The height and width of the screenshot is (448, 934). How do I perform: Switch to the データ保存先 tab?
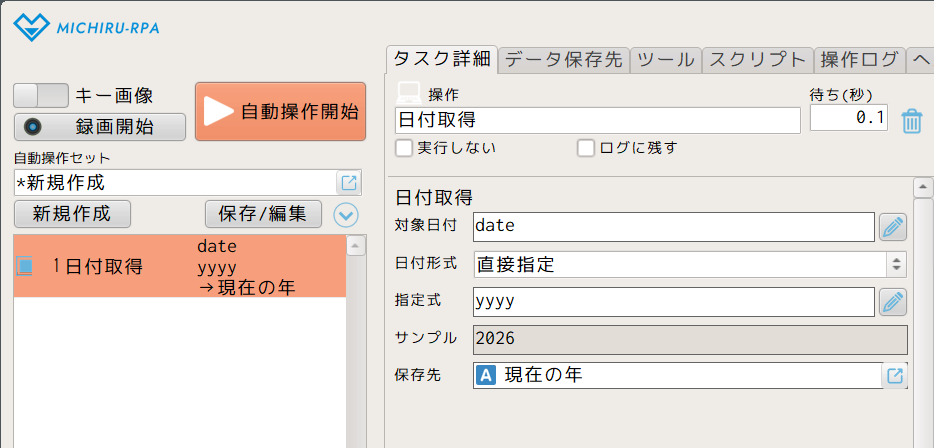click(x=564, y=59)
